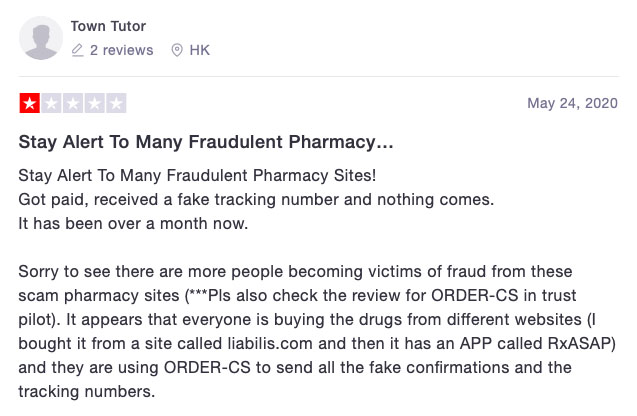Click the second gray rating star
The image size is (637, 416).
coord(51,103)
